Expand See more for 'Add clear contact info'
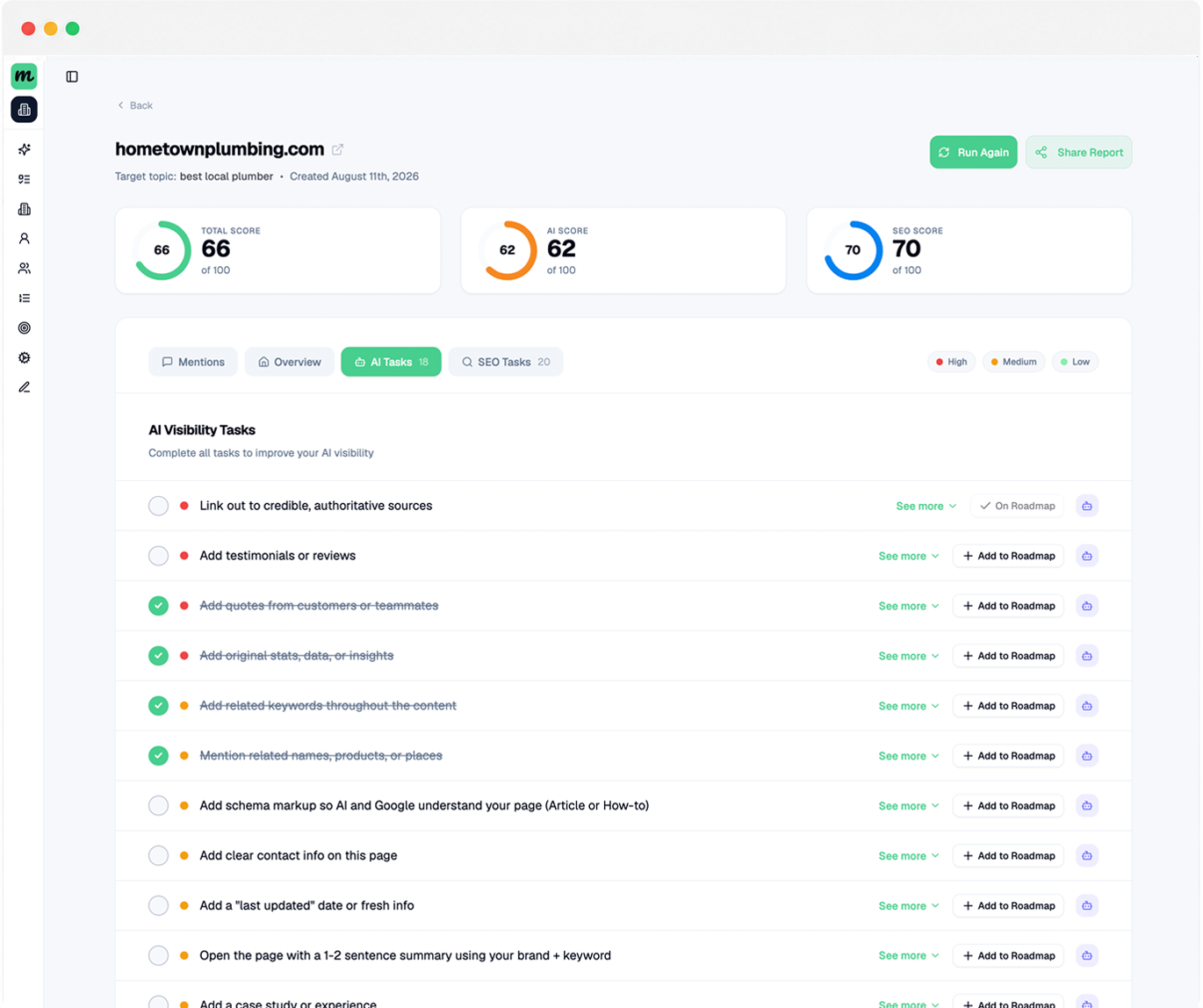The image size is (1203, 1008). click(x=909, y=857)
